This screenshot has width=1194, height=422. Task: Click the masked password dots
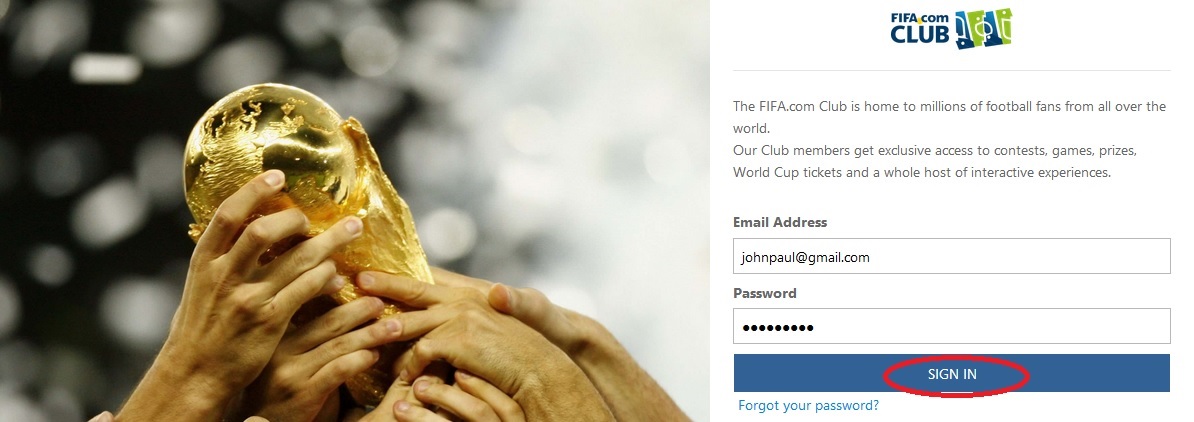point(778,328)
